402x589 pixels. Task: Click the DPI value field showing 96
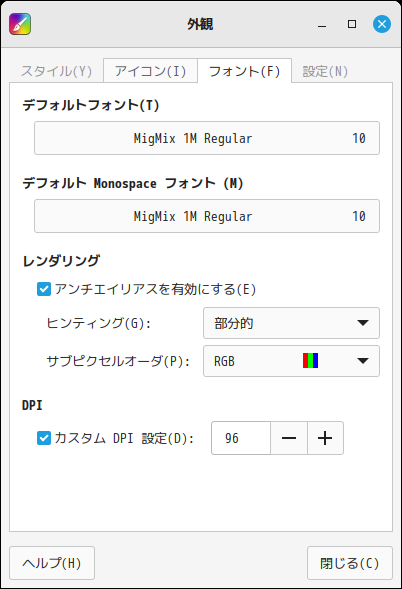[241, 438]
